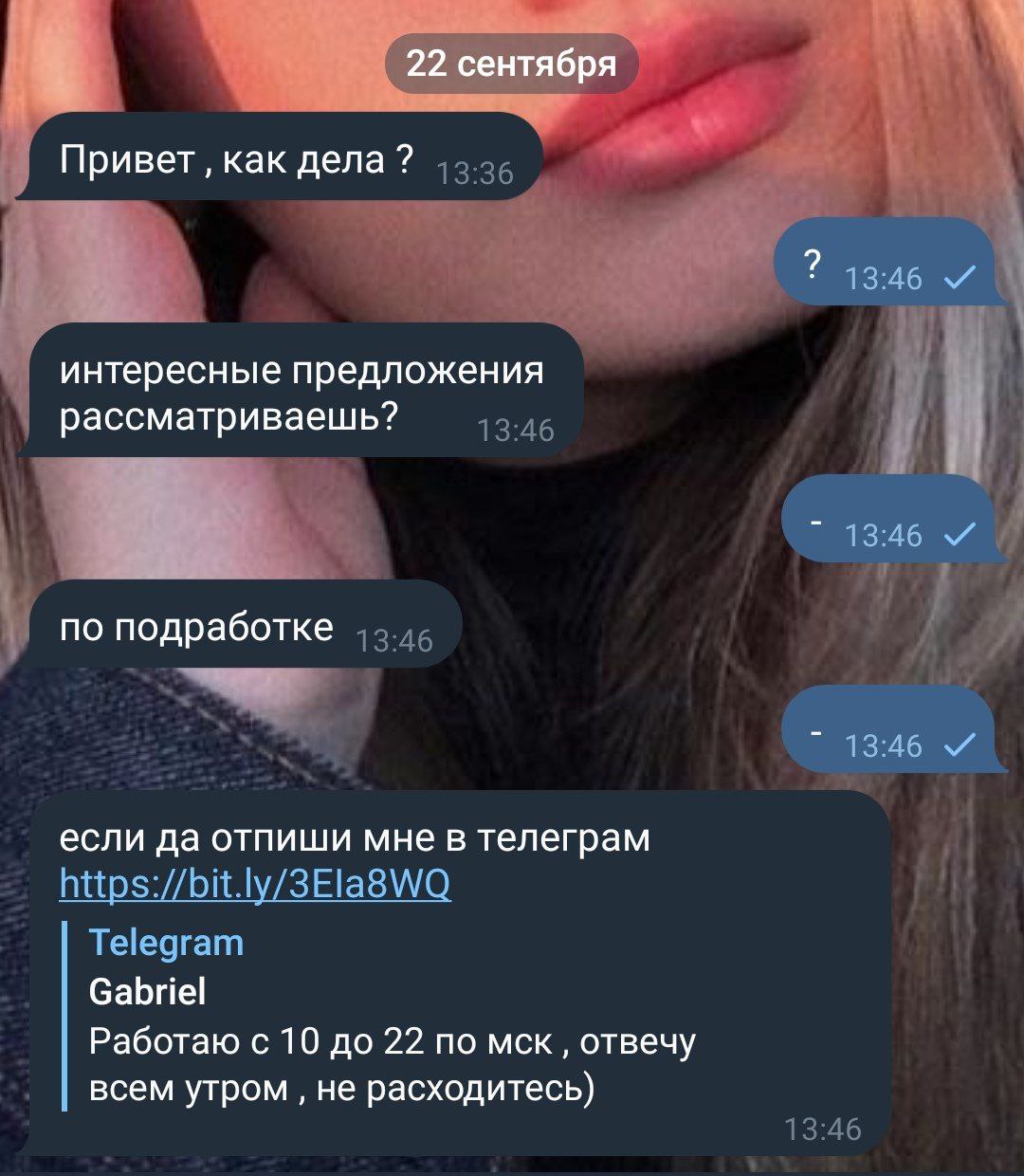The image size is (1024, 1176).
Task: Tap the 'если да отпиши мне в телеграм' text
Action: 356,837
